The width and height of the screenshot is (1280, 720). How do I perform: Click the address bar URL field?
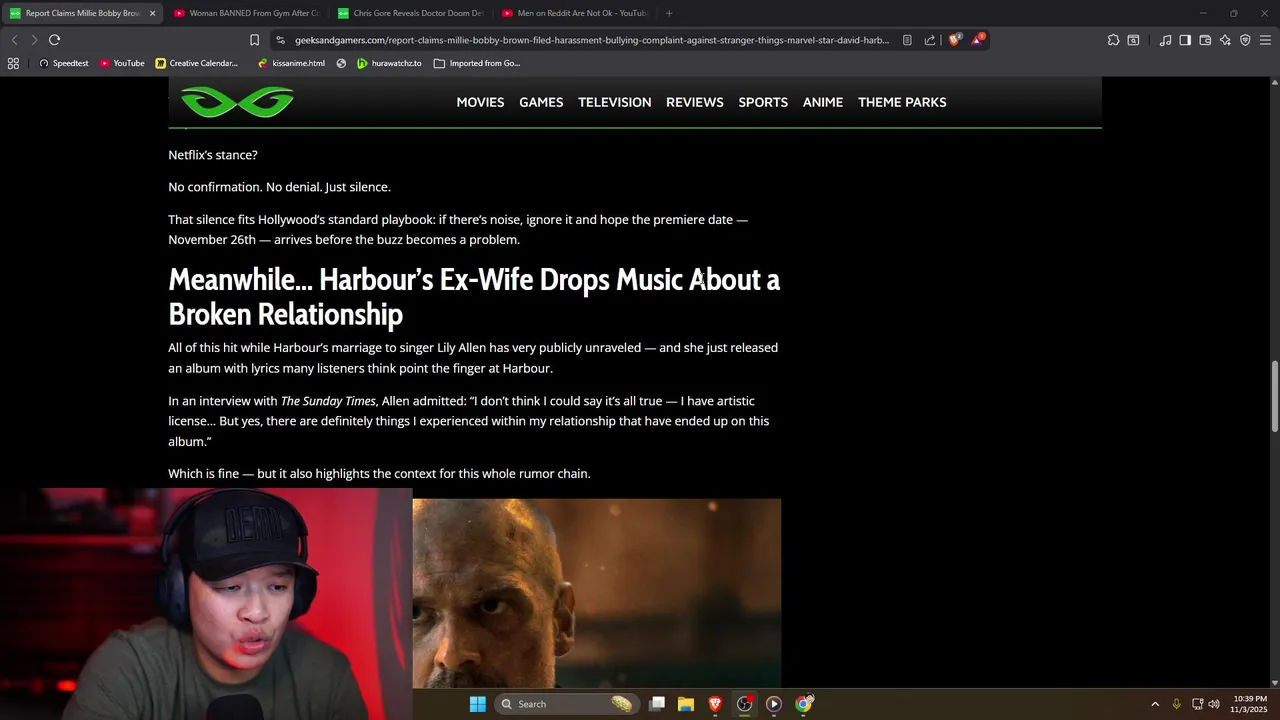tap(591, 40)
